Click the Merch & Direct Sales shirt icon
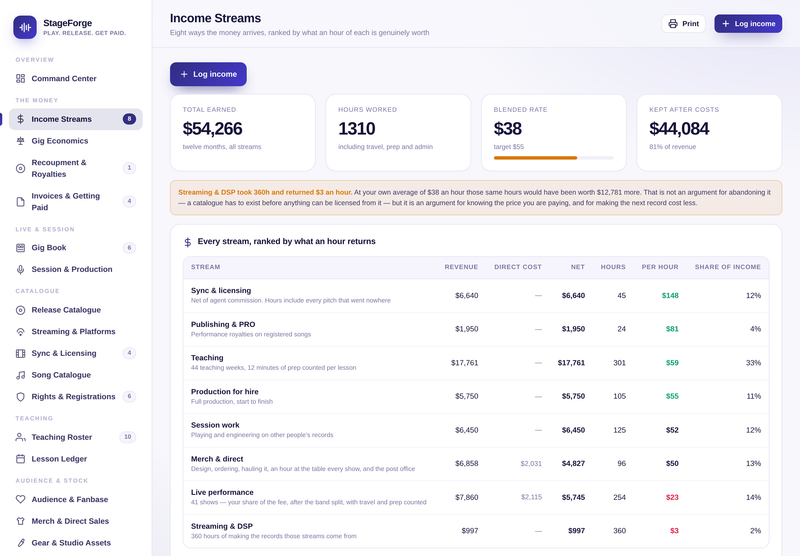This screenshot has height=556, width=800. [20, 521]
